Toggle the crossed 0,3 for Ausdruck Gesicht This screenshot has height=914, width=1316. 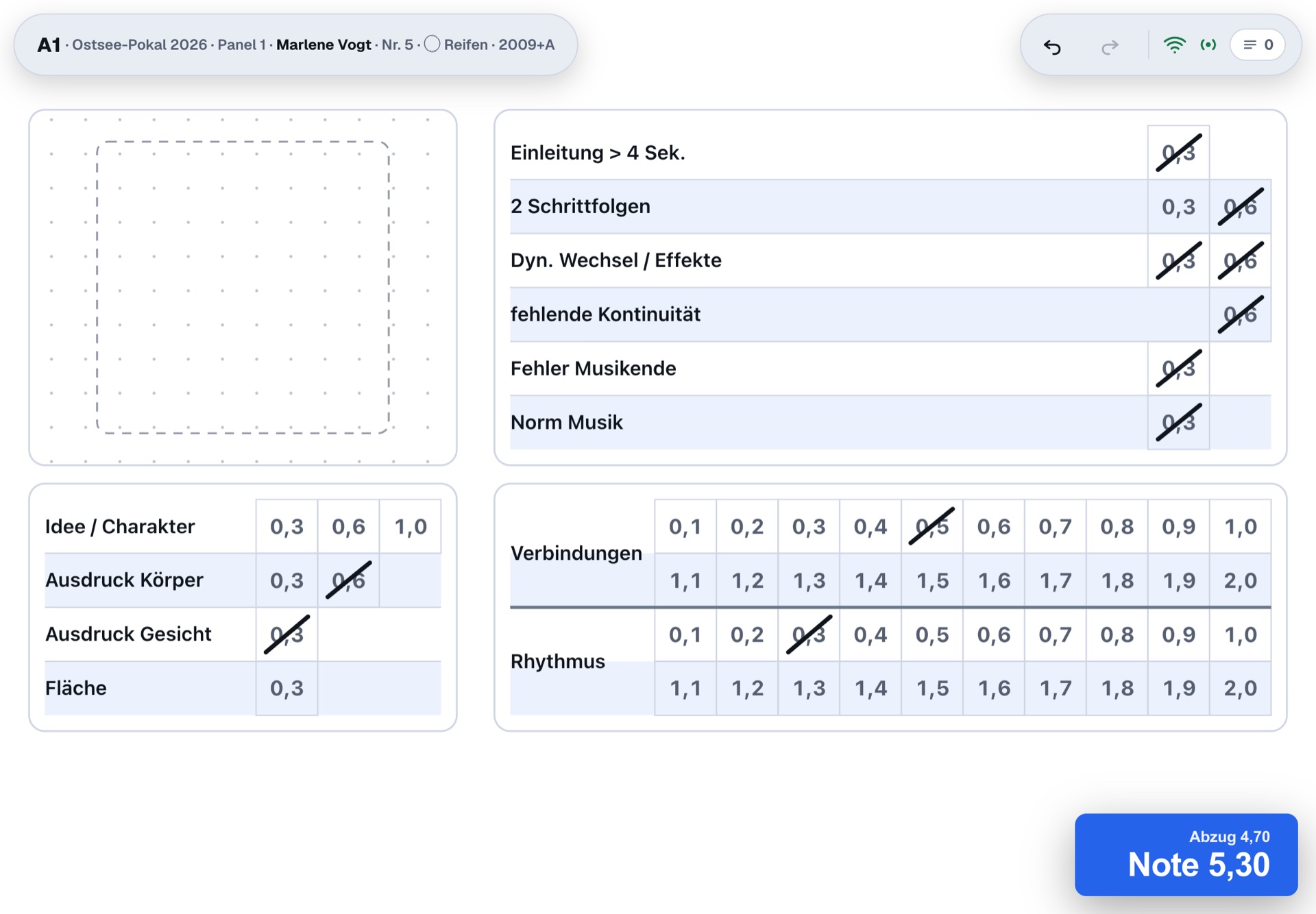coord(287,634)
